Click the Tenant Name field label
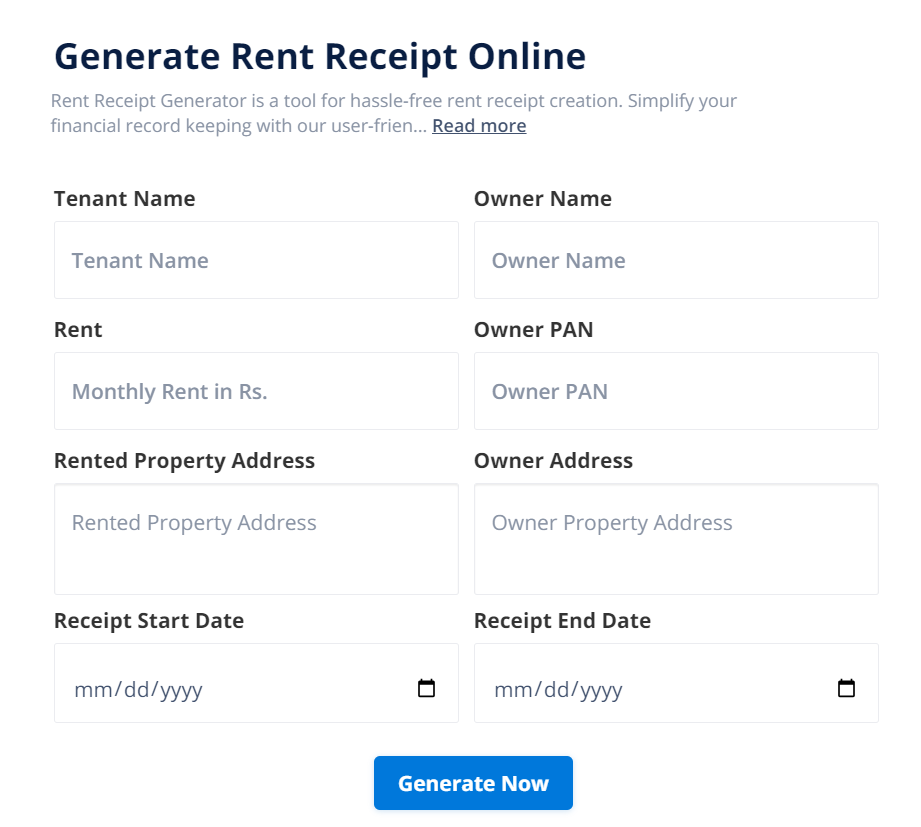Viewport: 921px width, 827px height. 124,199
